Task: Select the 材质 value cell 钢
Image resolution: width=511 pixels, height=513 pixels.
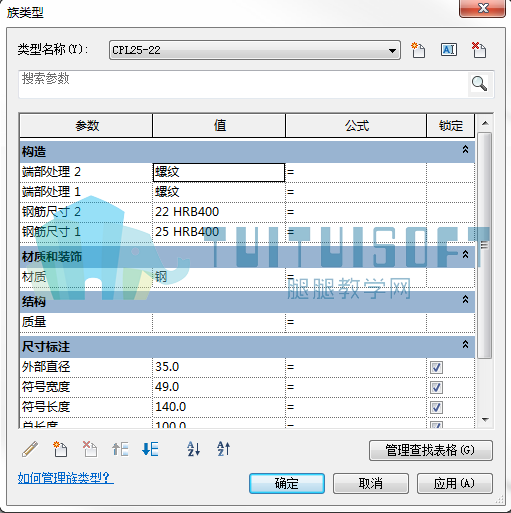Action: tap(219, 277)
